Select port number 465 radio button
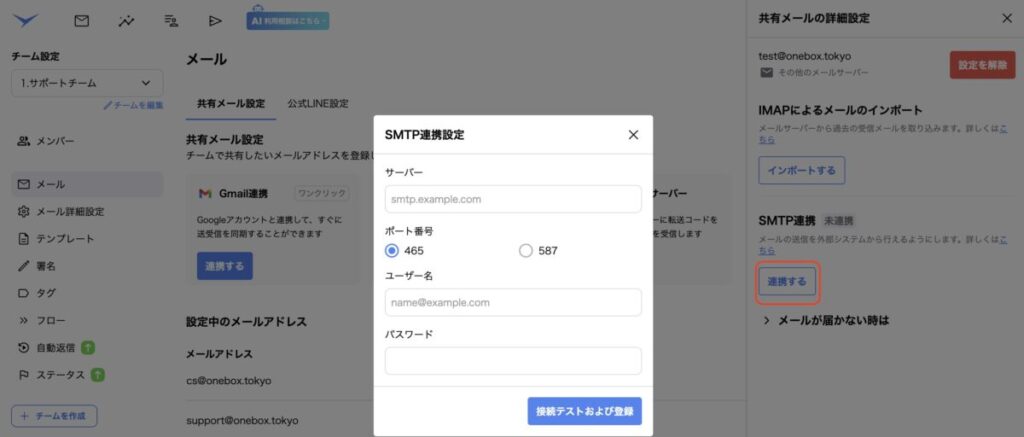This screenshot has height=437, width=1024. [x=392, y=251]
